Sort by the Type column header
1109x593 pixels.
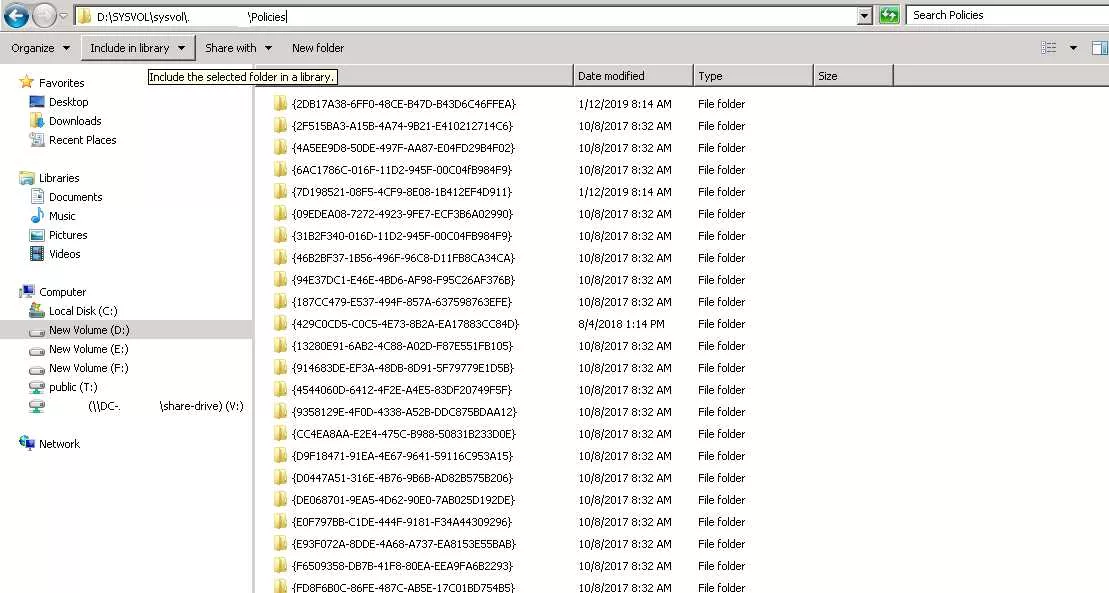pyautogui.click(x=753, y=76)
